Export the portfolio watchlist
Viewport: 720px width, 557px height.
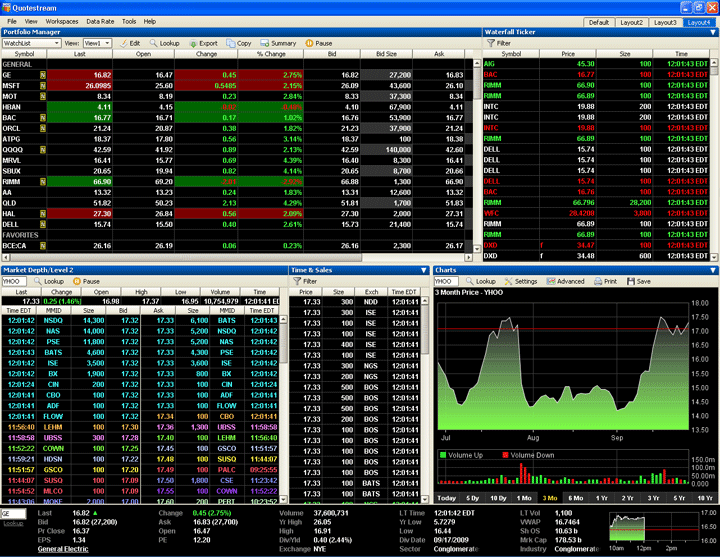click(x=203, y=43)
